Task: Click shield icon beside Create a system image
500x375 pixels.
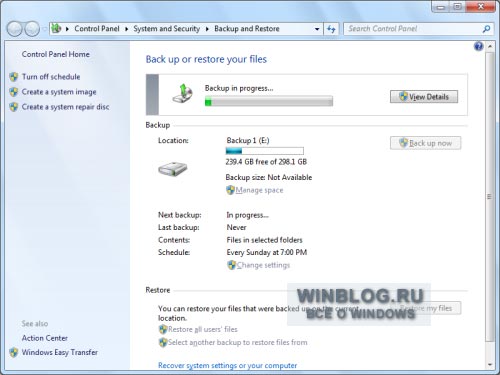Action: [x=14, y=92]
